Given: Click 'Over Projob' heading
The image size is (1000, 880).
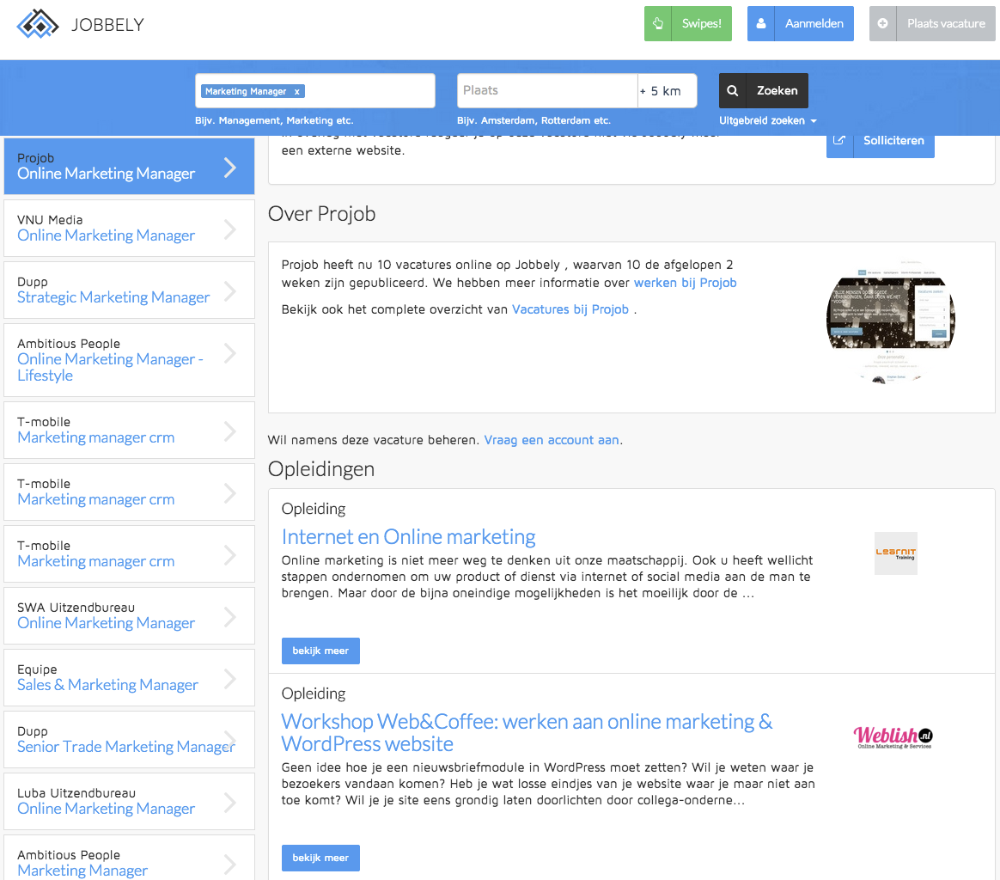Looking at the screenshot, I should (321, 214).
